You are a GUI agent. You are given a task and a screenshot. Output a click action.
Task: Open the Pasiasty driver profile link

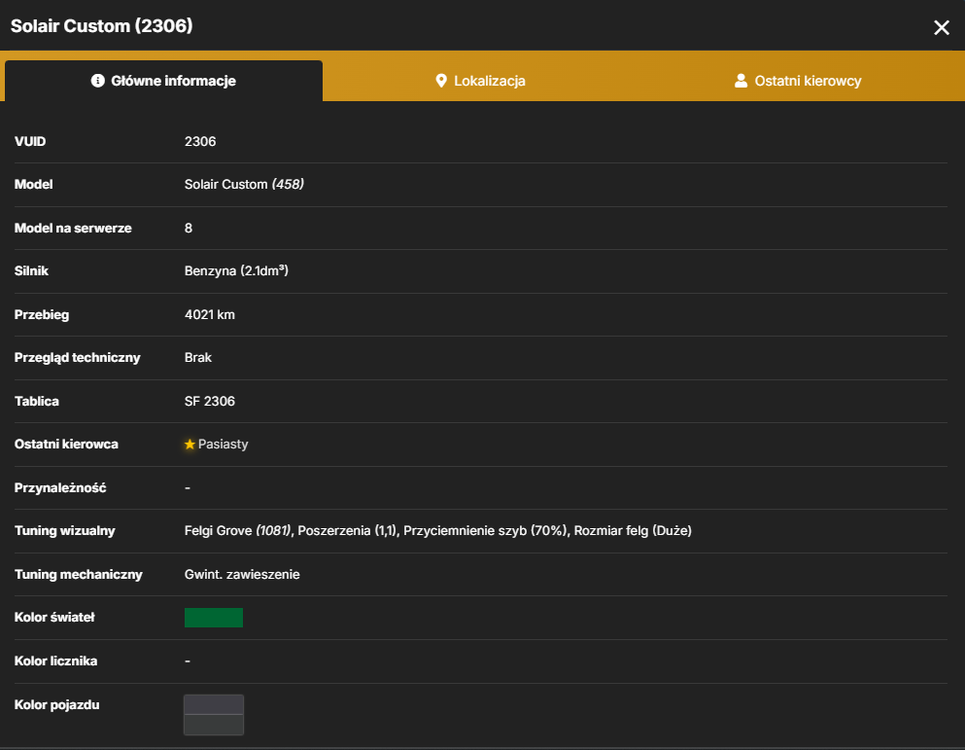[x=223, y=444]
